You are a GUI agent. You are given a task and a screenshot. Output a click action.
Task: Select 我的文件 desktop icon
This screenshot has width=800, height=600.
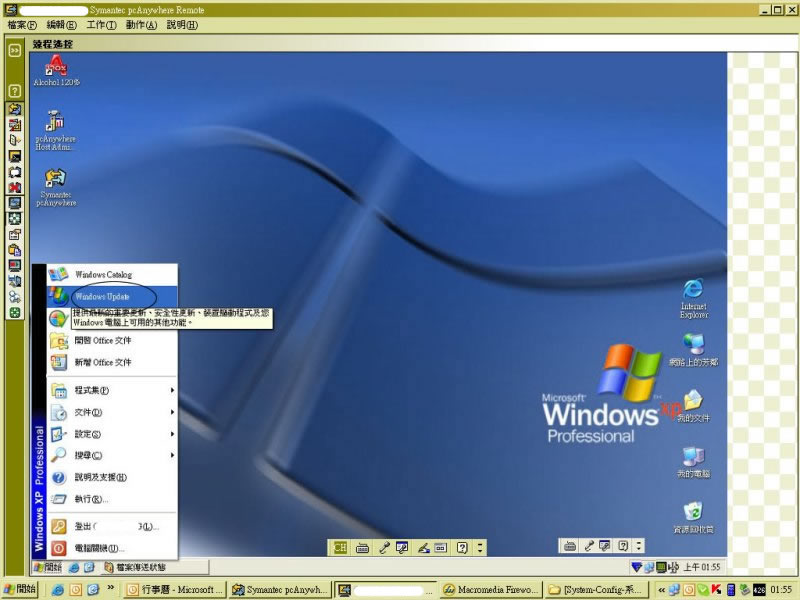click(693, 406)
